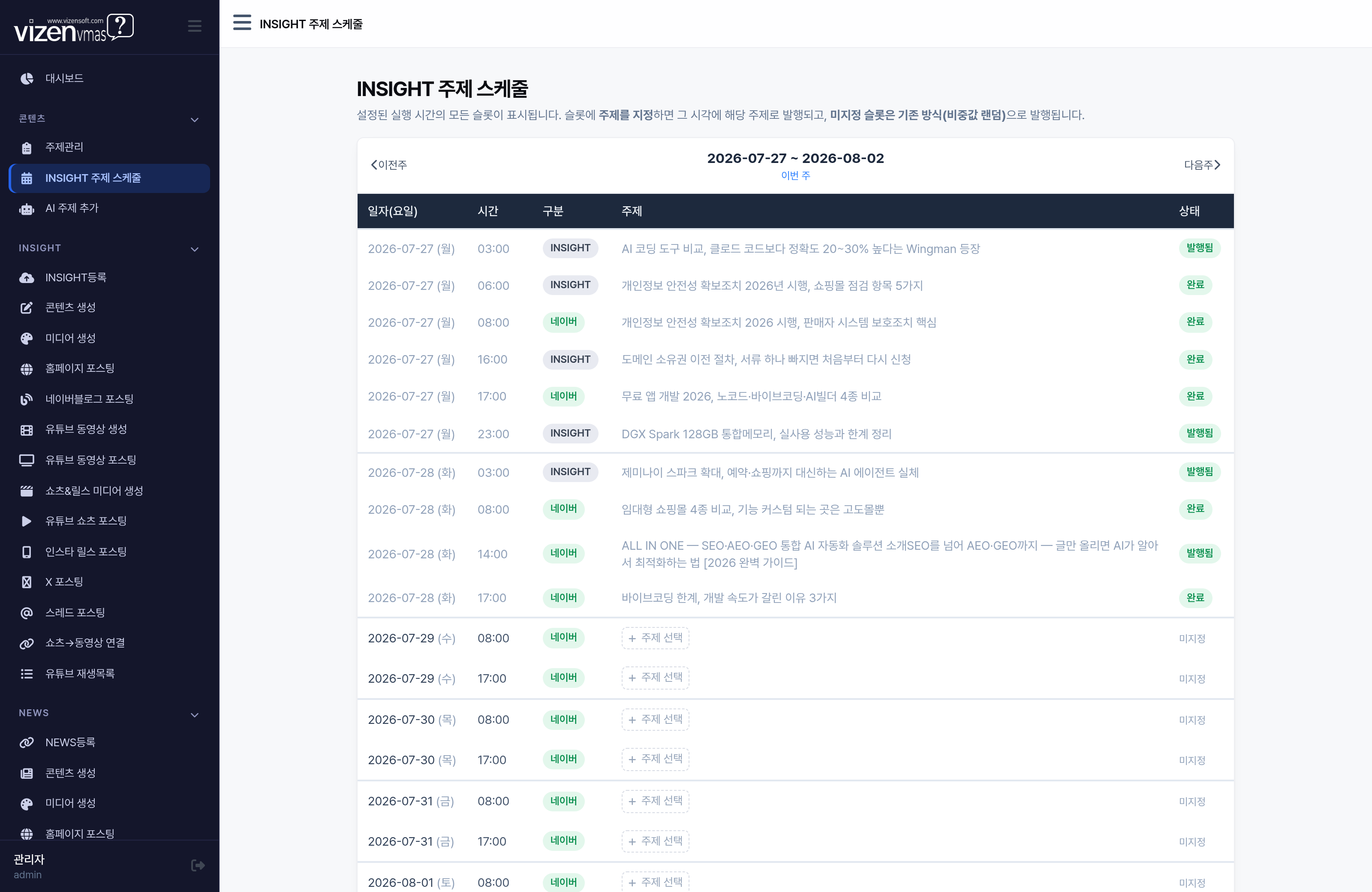Click topic '바이브코딩 한계' text

(x=728, y=598)
